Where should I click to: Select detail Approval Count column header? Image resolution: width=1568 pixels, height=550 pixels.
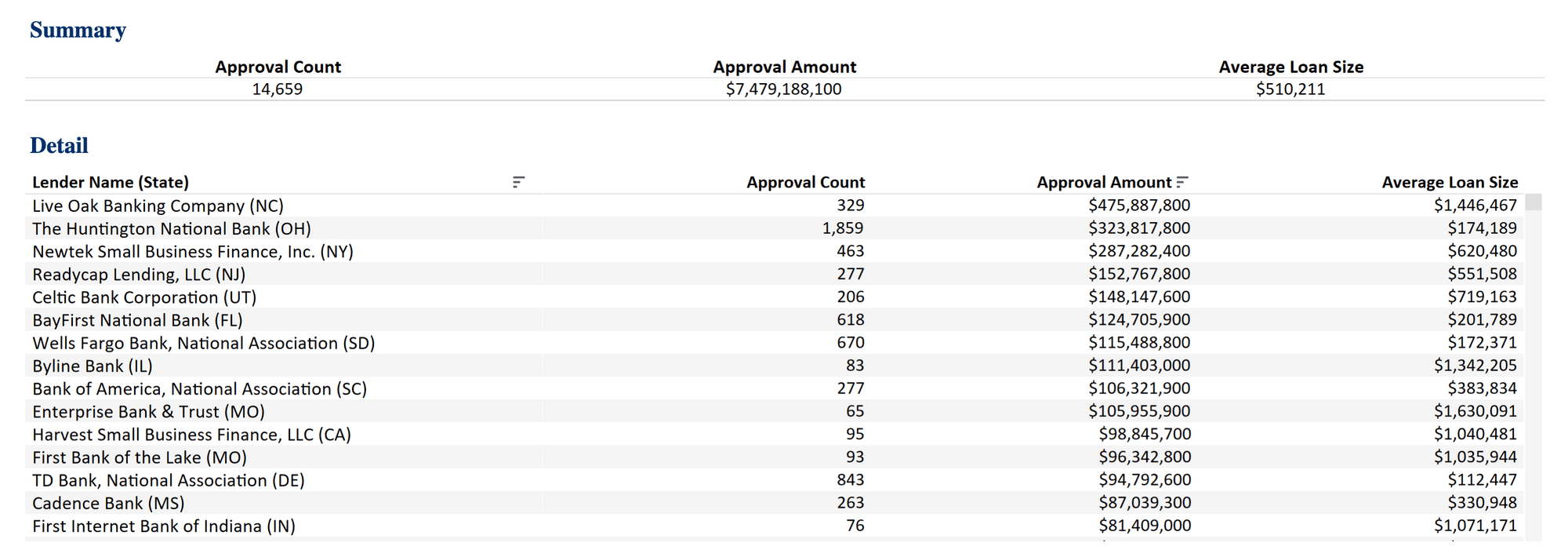point(805,182)
